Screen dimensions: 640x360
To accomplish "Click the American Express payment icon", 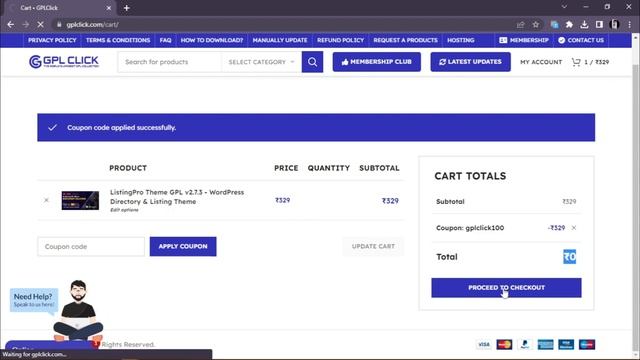I will (545, 344).
